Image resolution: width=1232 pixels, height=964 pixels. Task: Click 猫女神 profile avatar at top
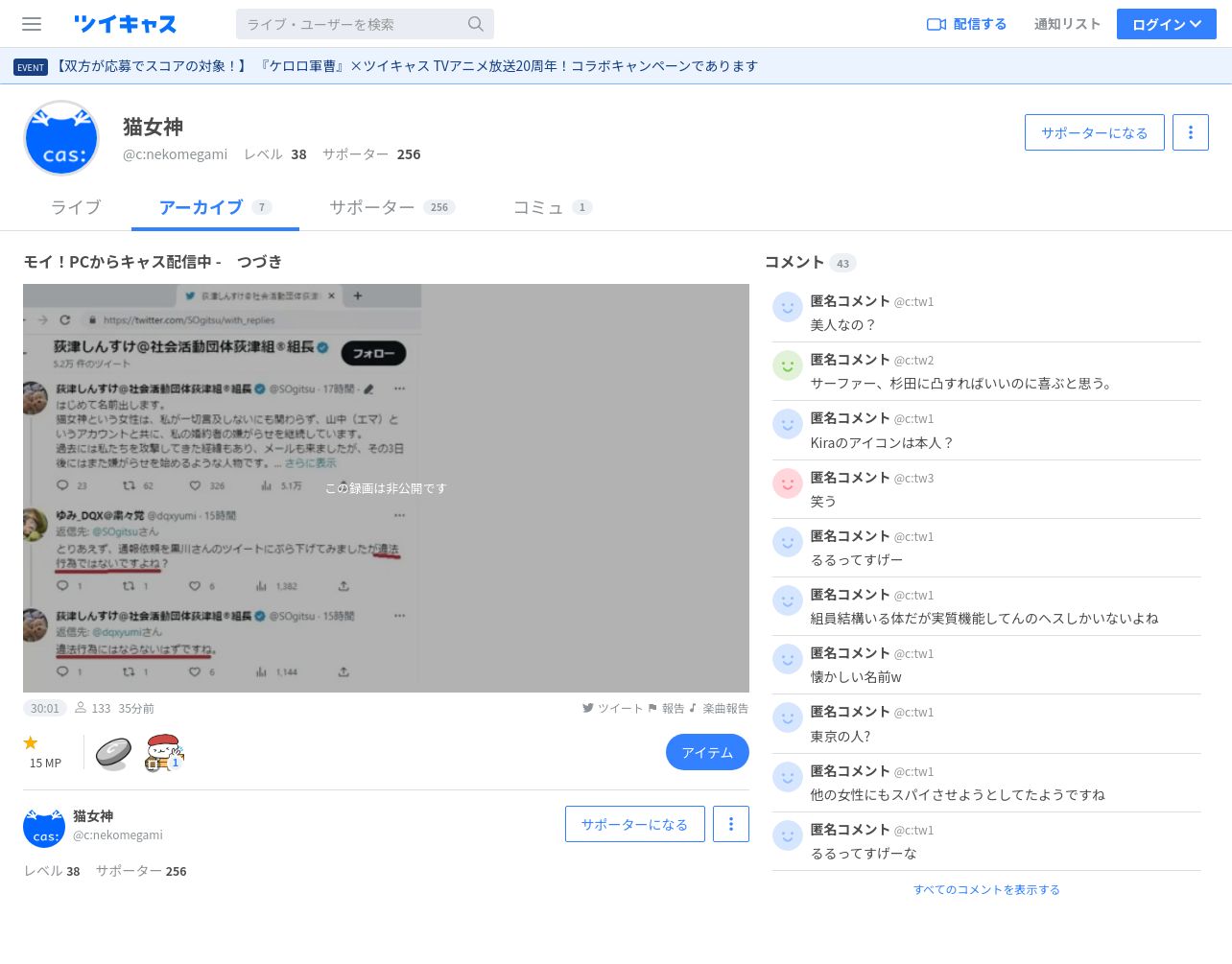[61, 138]
